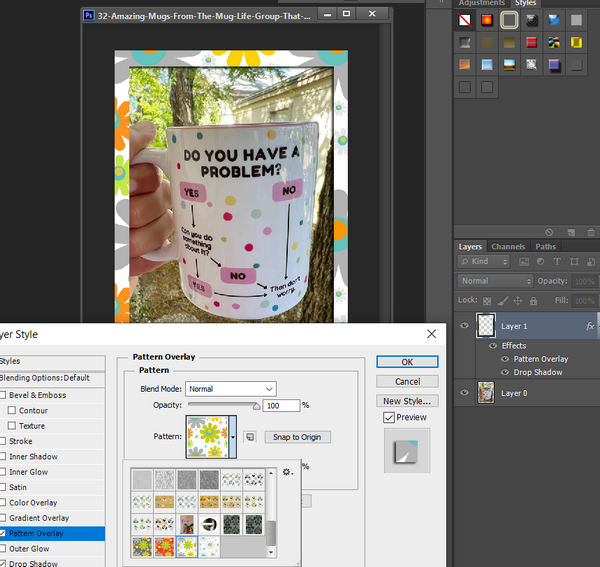Image resolution: width=600 pixels, height=567 pixels.
Task: Lock transparent pixels icon
Action: coord(487,301)
